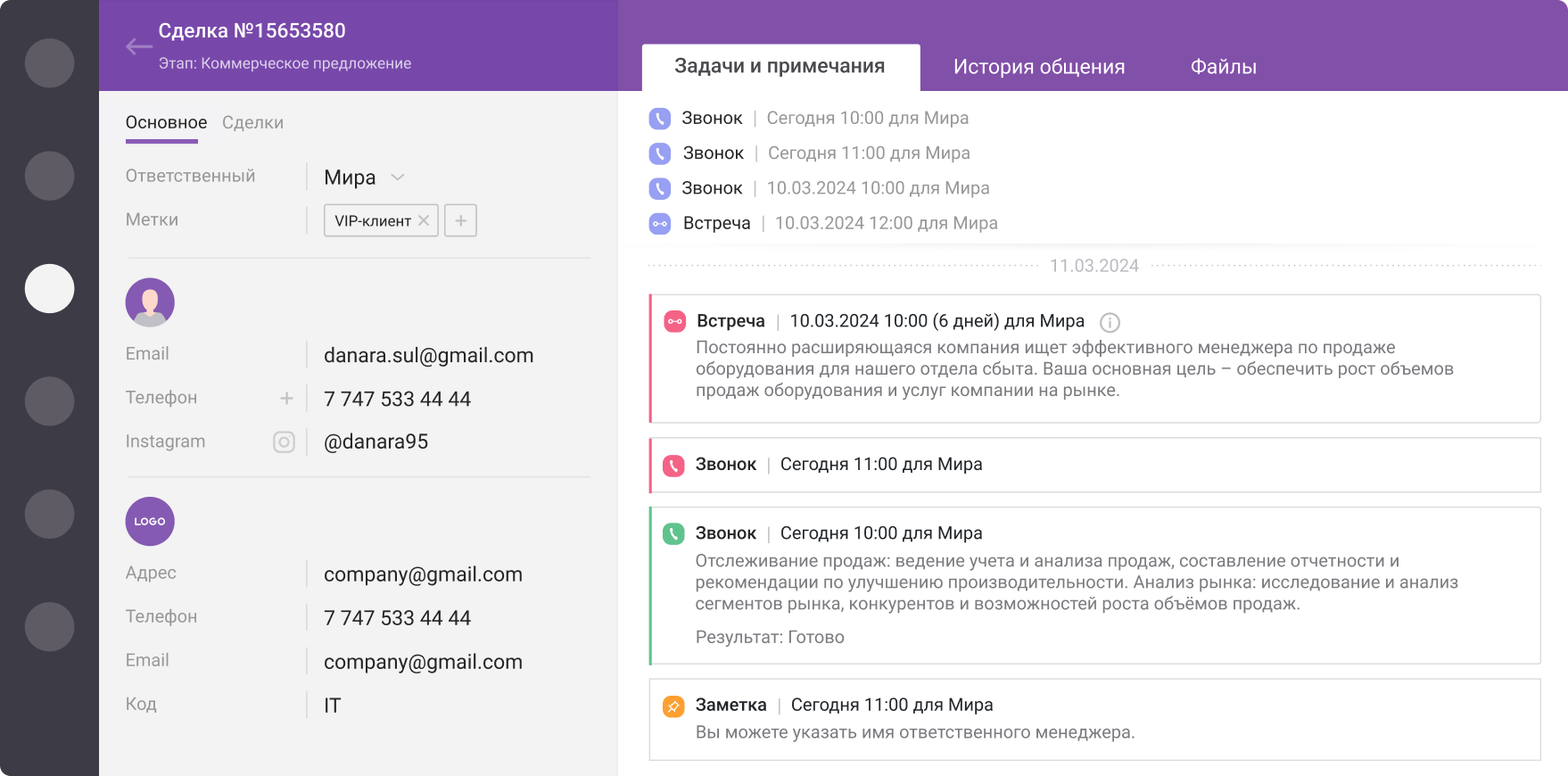Click the purple meeting icon for 10.03.2024 12:00
1568x776 pixels.
[x=659, y=224]
